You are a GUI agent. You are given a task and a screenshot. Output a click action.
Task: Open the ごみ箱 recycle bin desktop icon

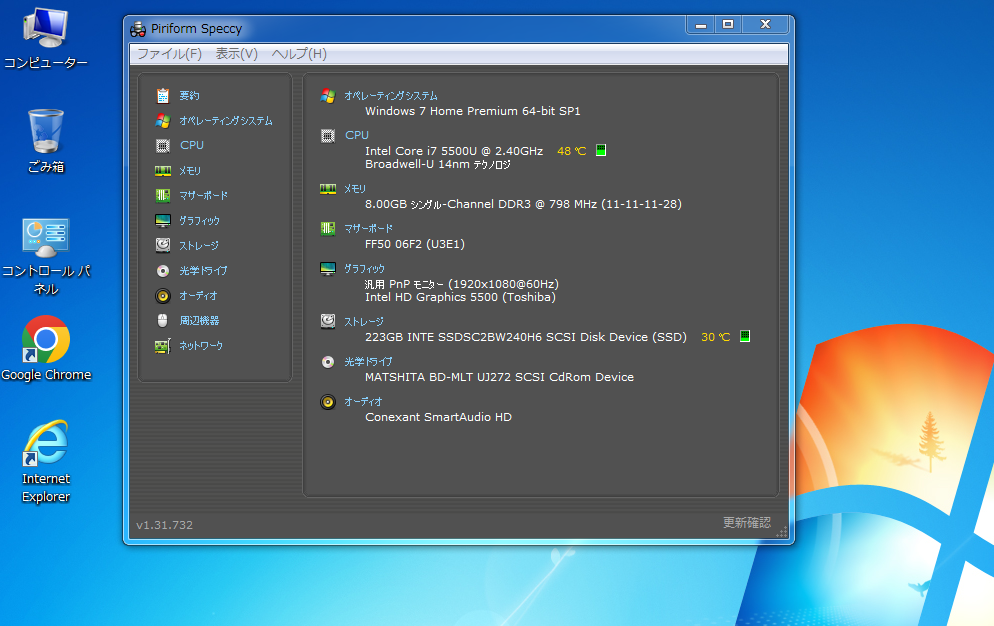(46, 141)
